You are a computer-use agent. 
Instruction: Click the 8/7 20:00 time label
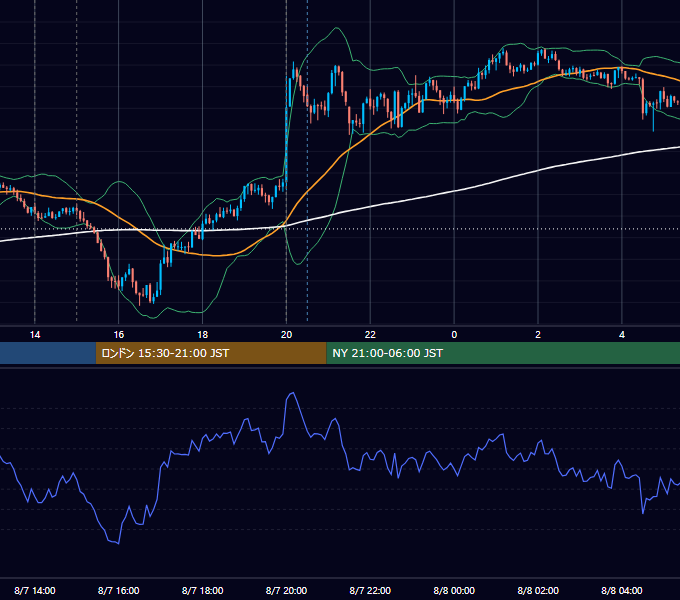click(286, 590)
